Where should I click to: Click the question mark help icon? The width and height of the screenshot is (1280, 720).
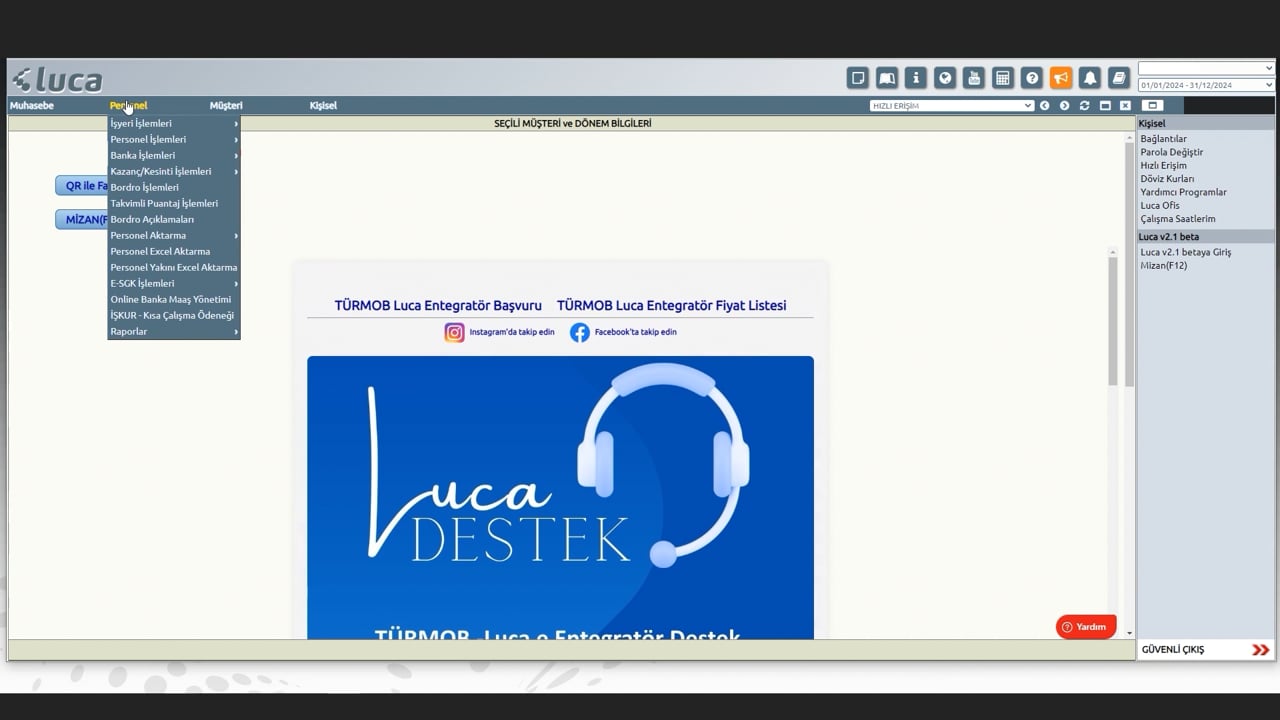(x=1032, y=78)
